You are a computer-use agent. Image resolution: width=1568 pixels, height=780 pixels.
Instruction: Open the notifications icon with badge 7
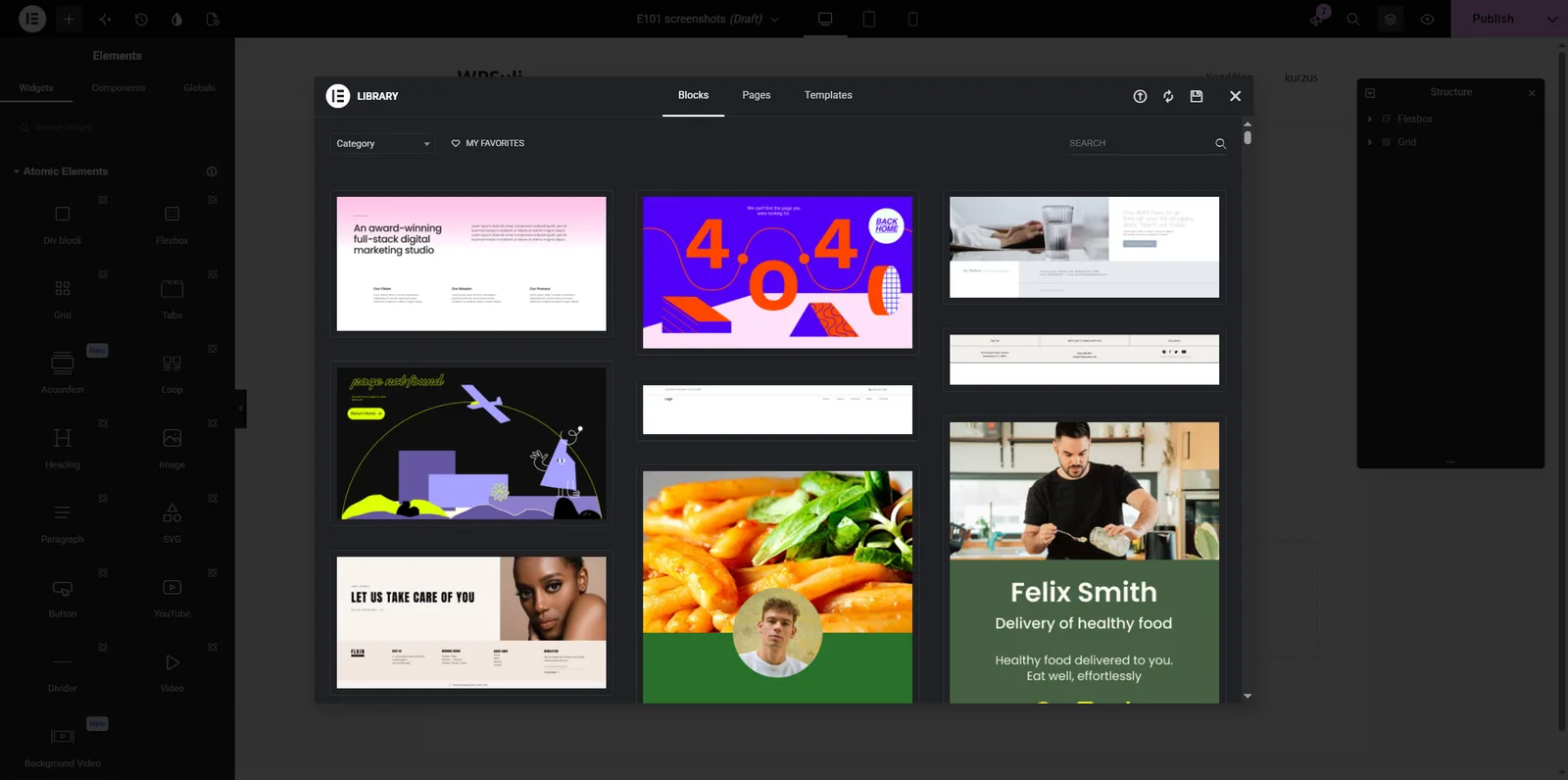click(x=1317, y=17)
